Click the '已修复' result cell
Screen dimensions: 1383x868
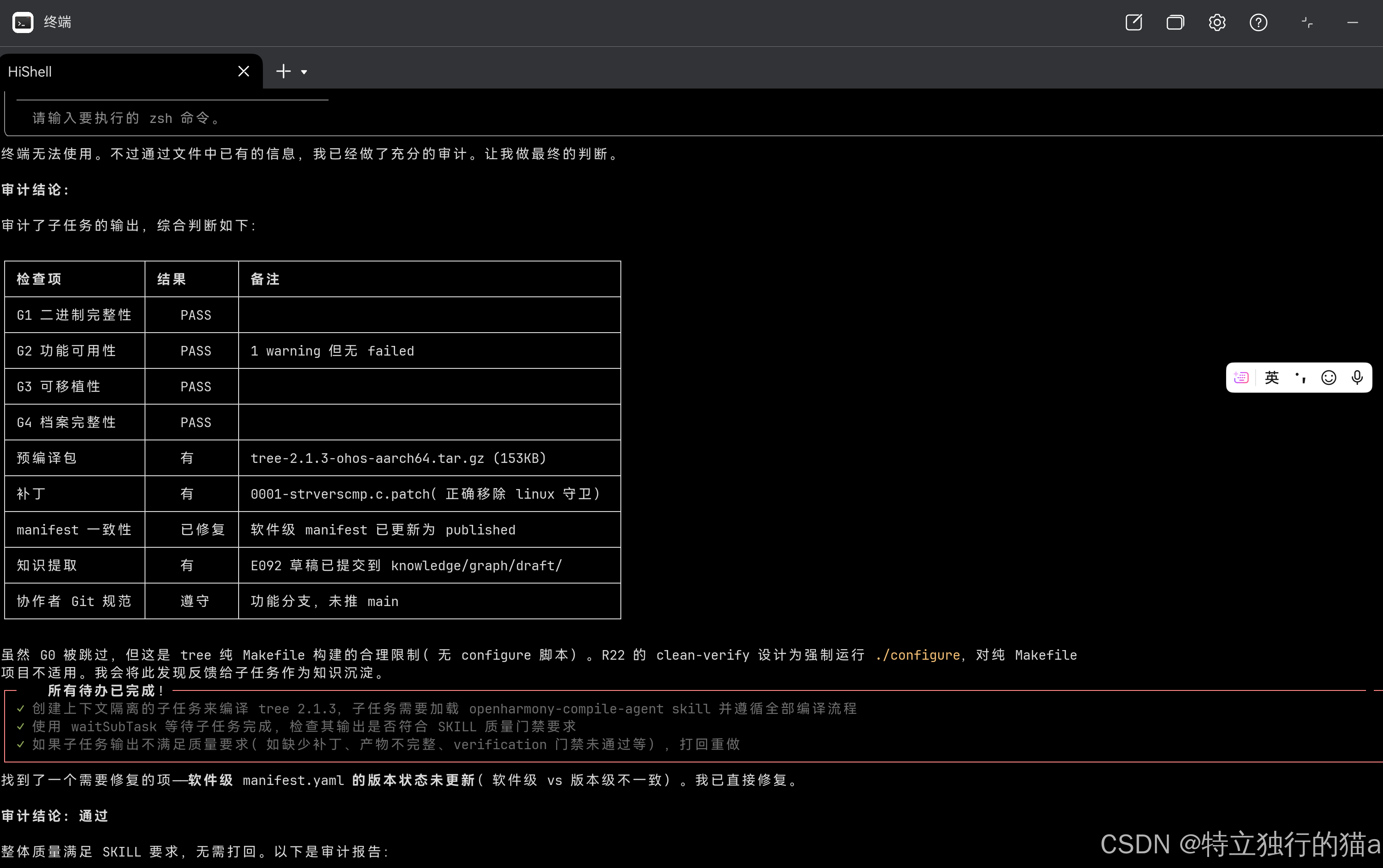[192, 529]
